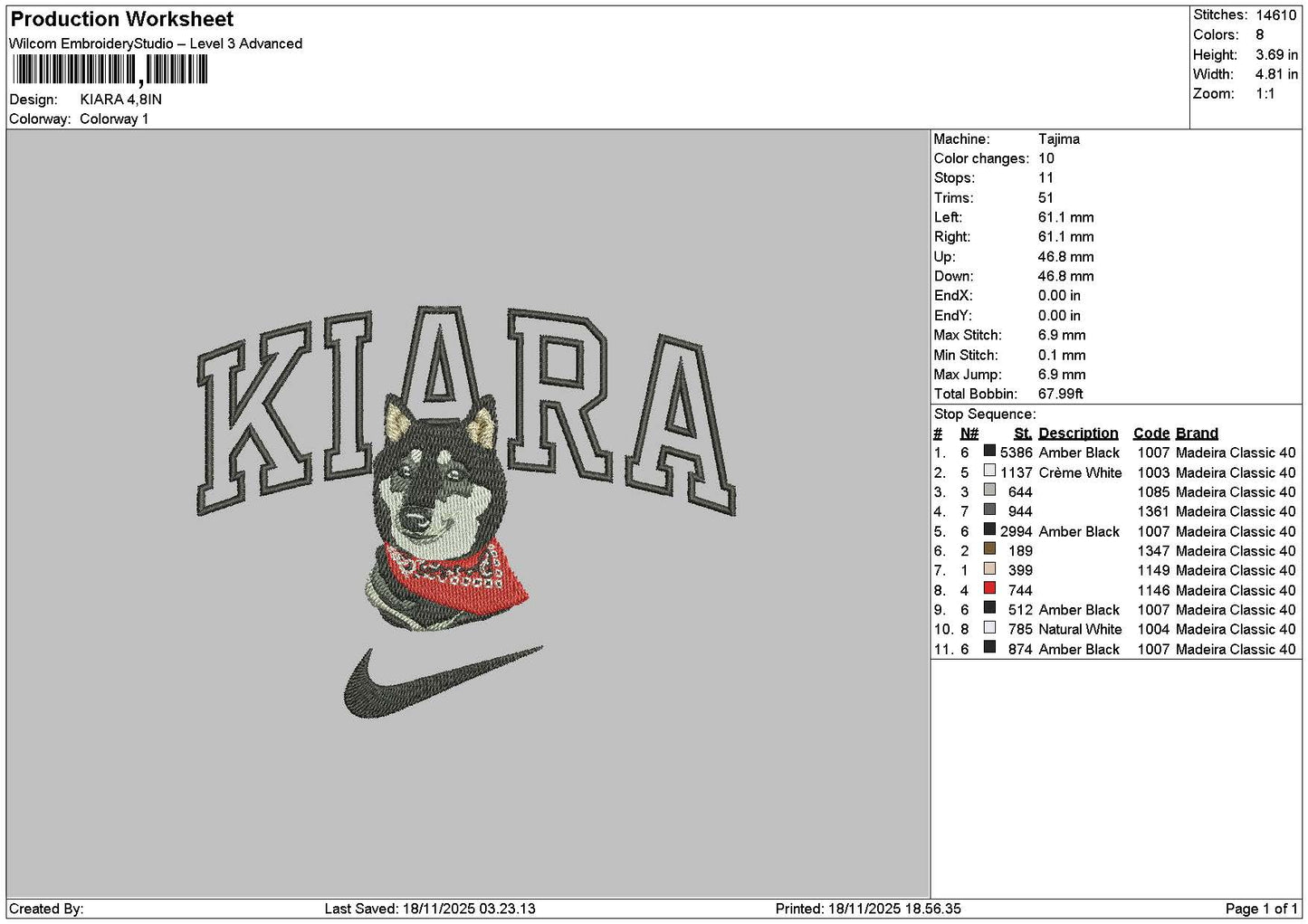Click the barcode under the worksheet title
Viewport: 1308px width, 924px height.
[x=110, y=70]
